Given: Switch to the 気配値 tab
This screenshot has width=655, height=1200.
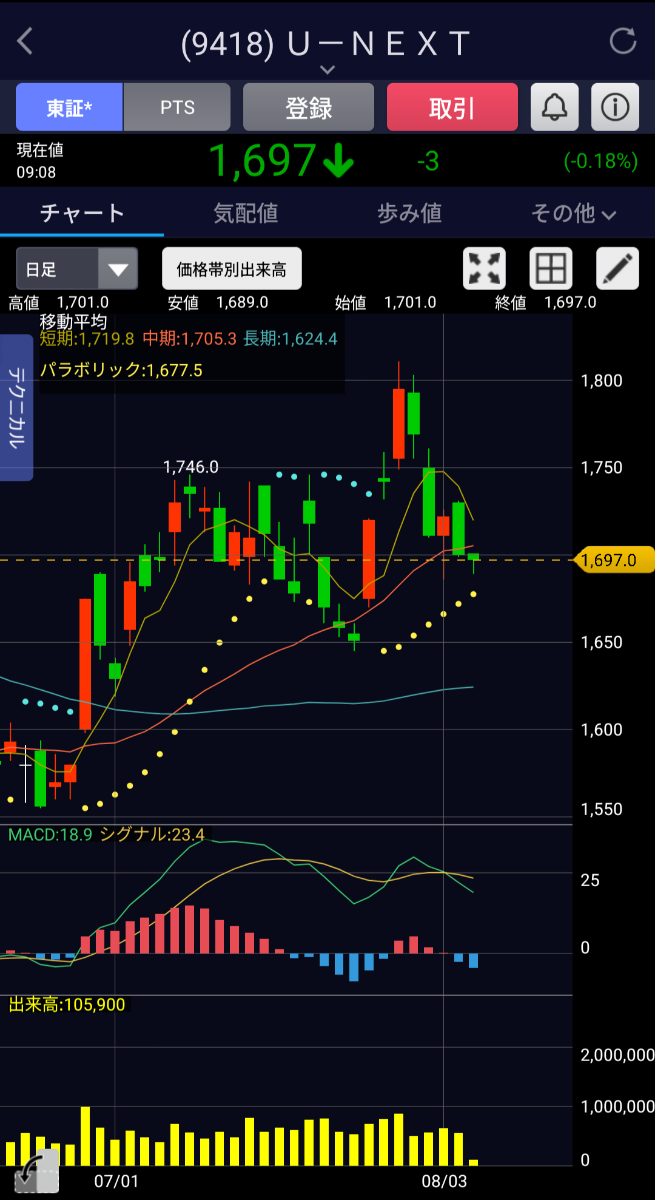Looking at the screenshot, I should (246, 212).
